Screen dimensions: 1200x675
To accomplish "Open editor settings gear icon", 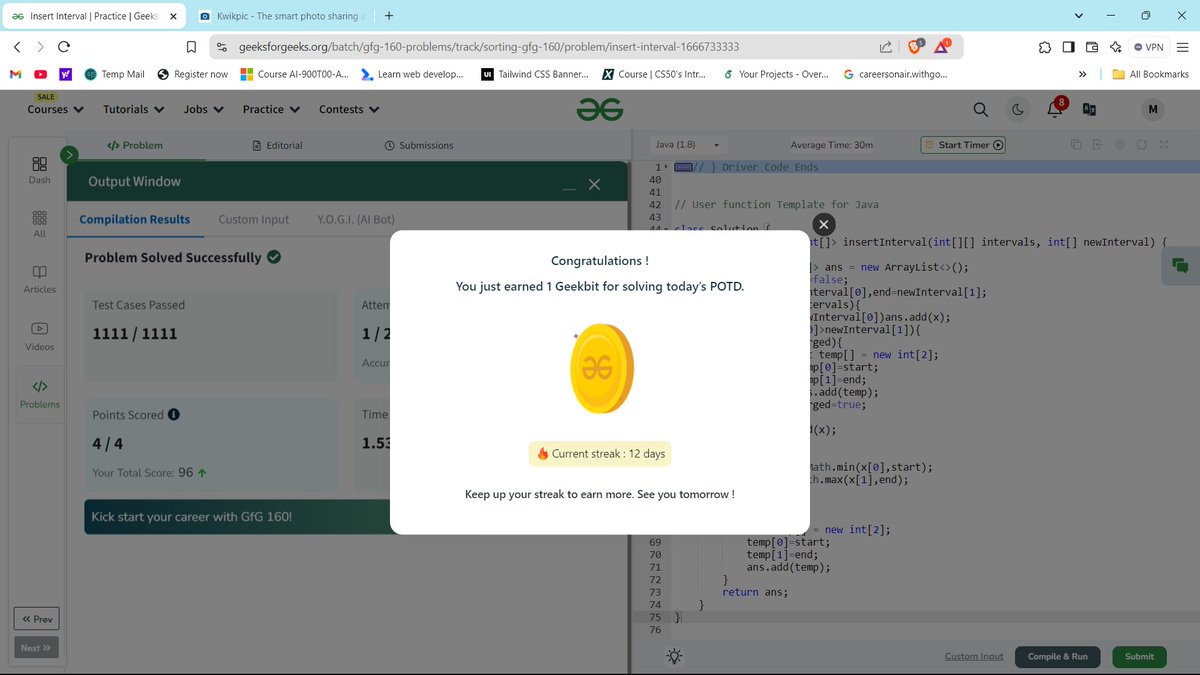I will [x=1120, y=145].
